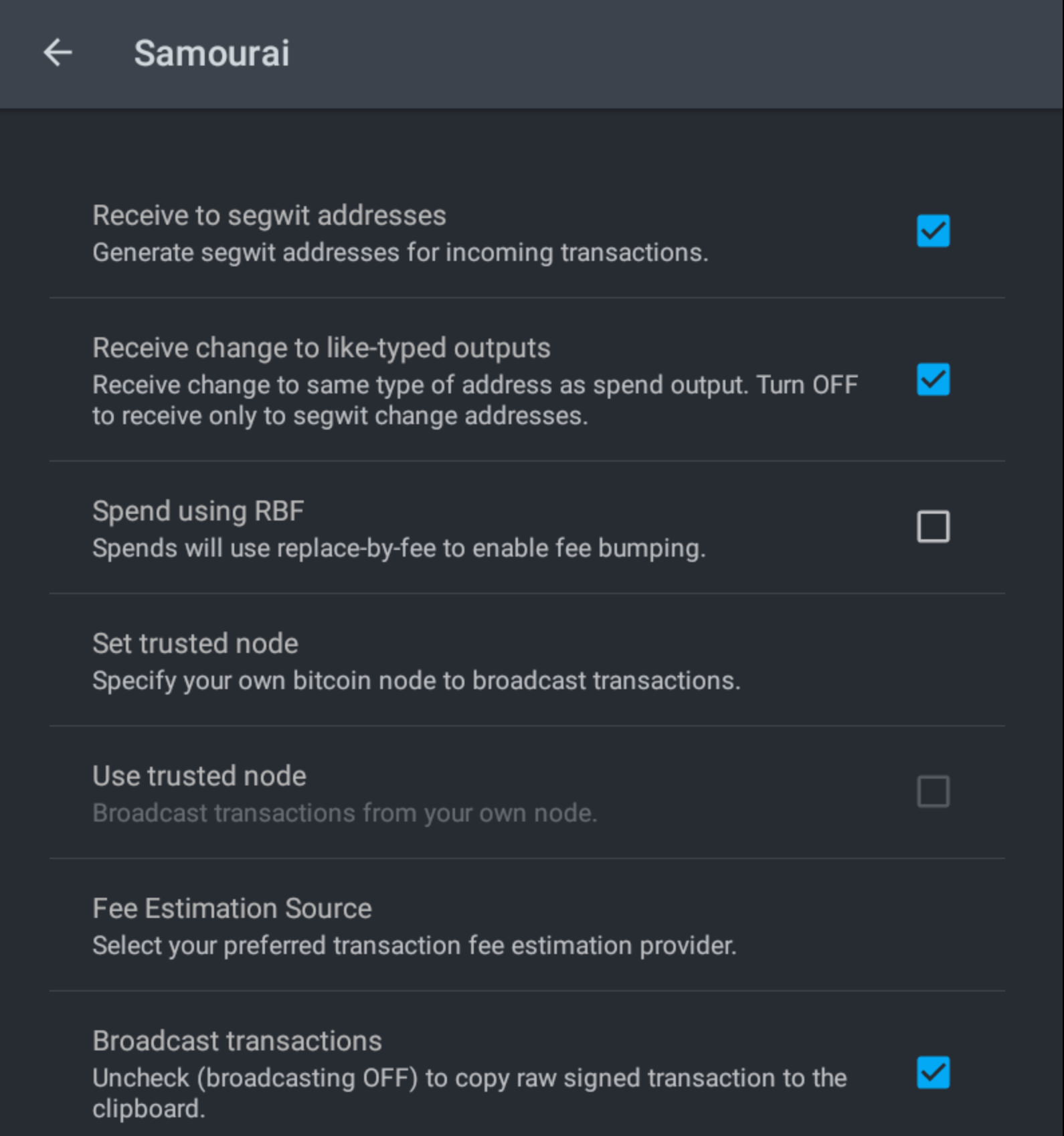The width and height of the screenshot is (1064, 1136).
Task: Select the 'Use trusted node' label
Action: [199, 776]
